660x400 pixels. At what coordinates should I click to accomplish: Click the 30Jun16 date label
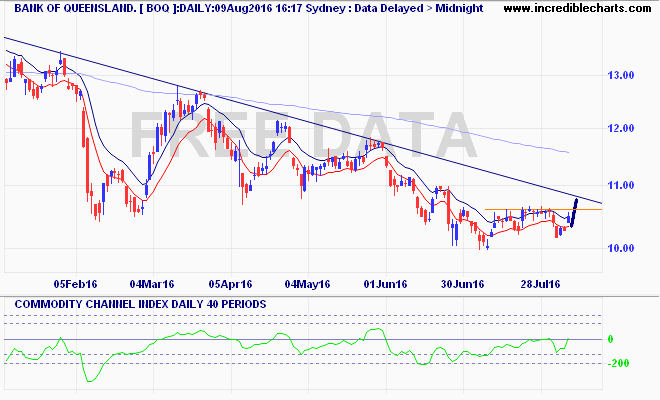pyautogui.click(x=463, y=285)
